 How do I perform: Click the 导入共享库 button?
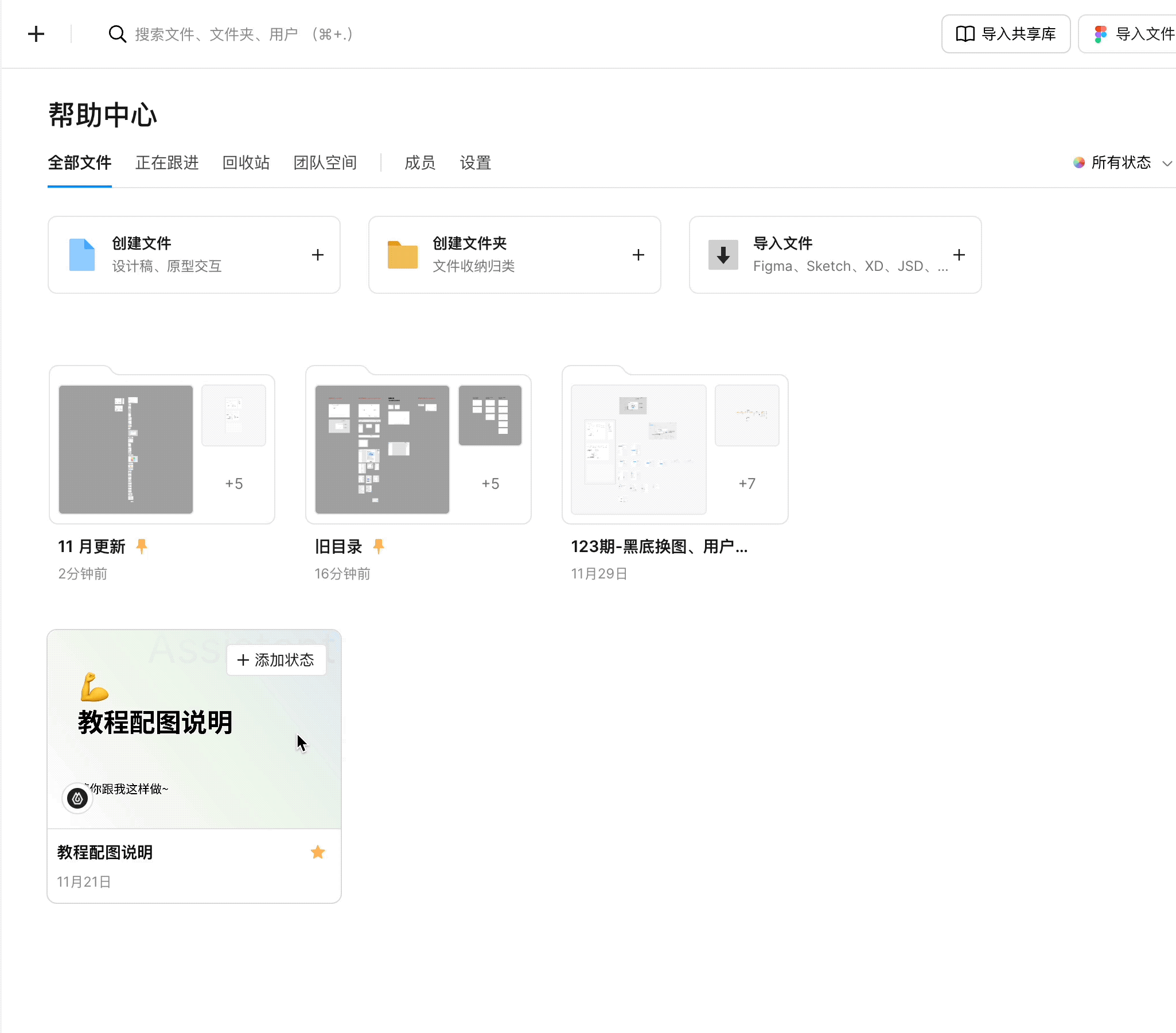(x=1005, y=34)
